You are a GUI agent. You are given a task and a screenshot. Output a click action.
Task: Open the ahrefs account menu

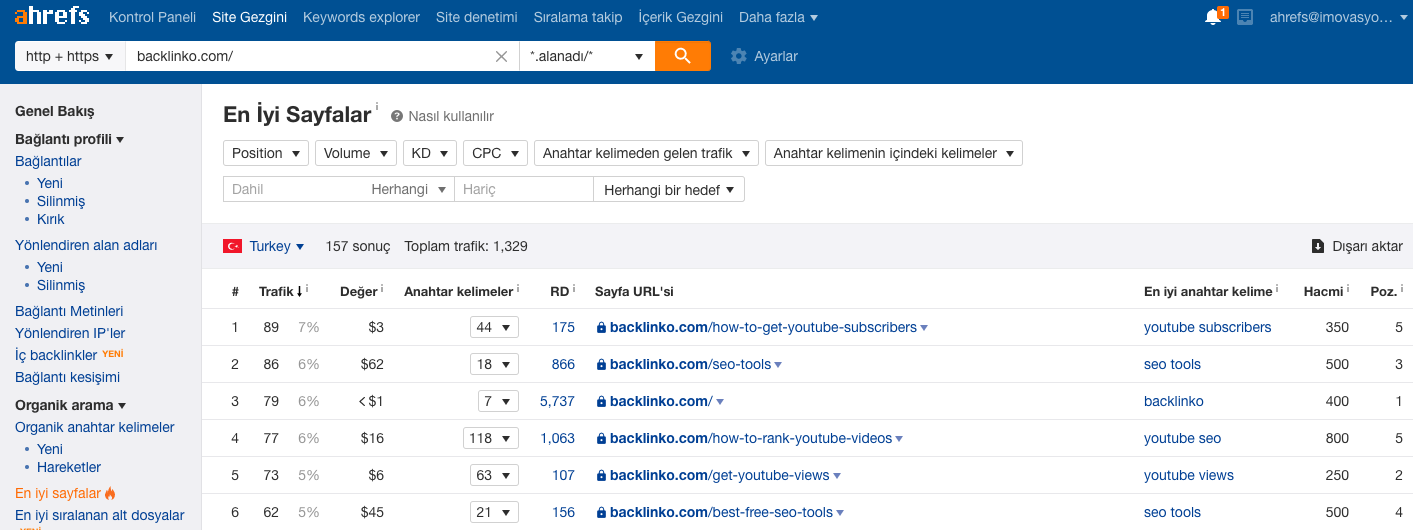point(1338,17)
